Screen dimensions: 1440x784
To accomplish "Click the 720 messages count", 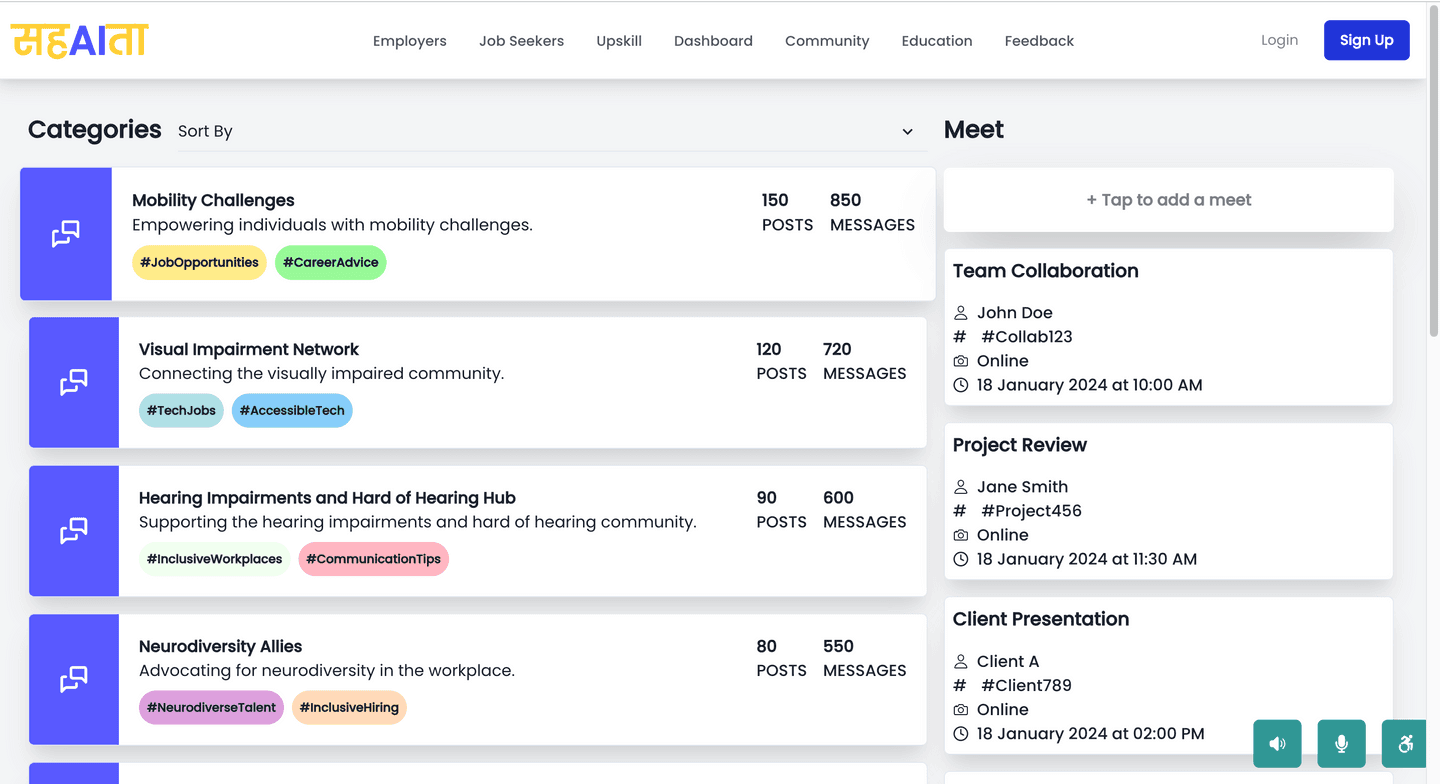I will 837,349.
